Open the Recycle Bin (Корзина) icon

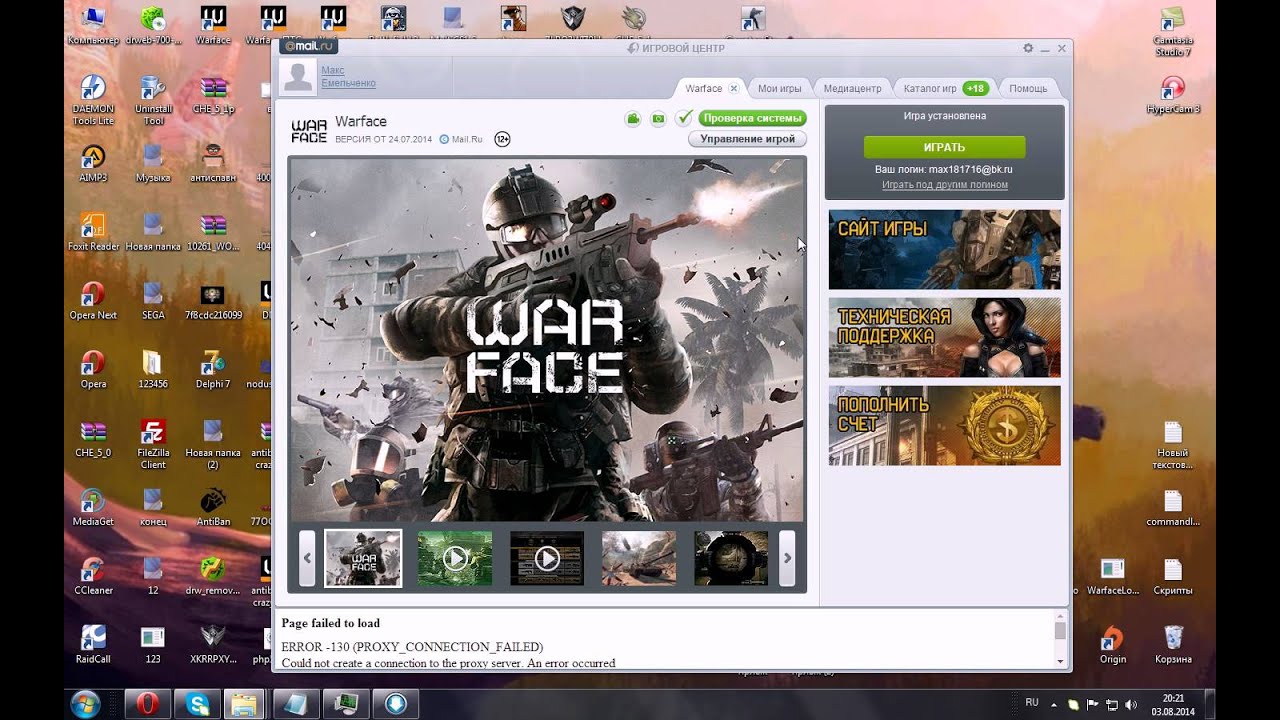1173,645
